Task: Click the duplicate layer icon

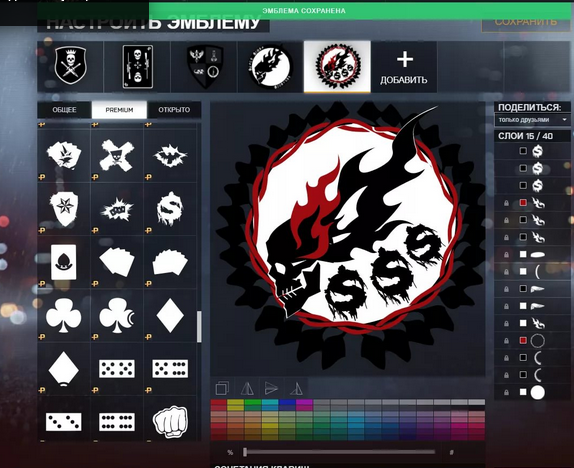Action: (222, 388)
